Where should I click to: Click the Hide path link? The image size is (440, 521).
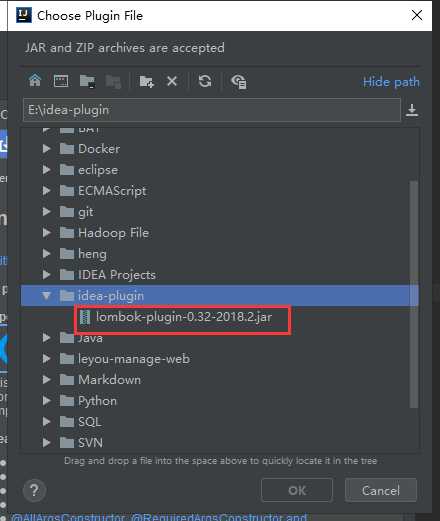(x=391, y=82)
